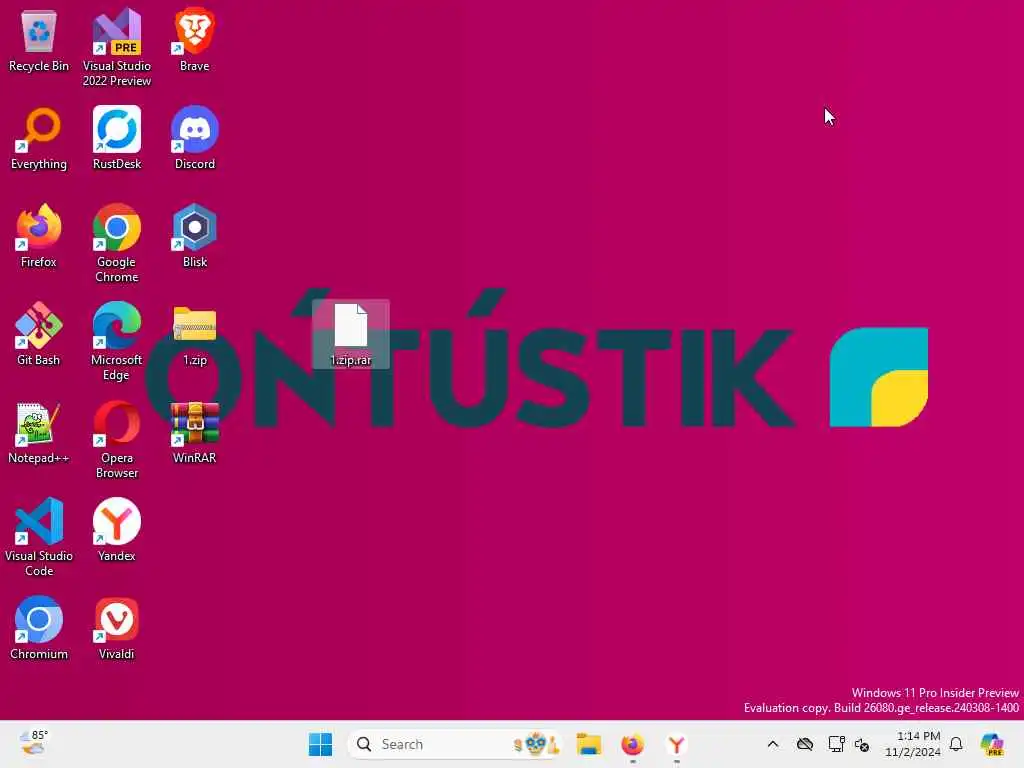Open File Explorer from the taskbar
The image size is (1024, 768).
pos(588,744)
